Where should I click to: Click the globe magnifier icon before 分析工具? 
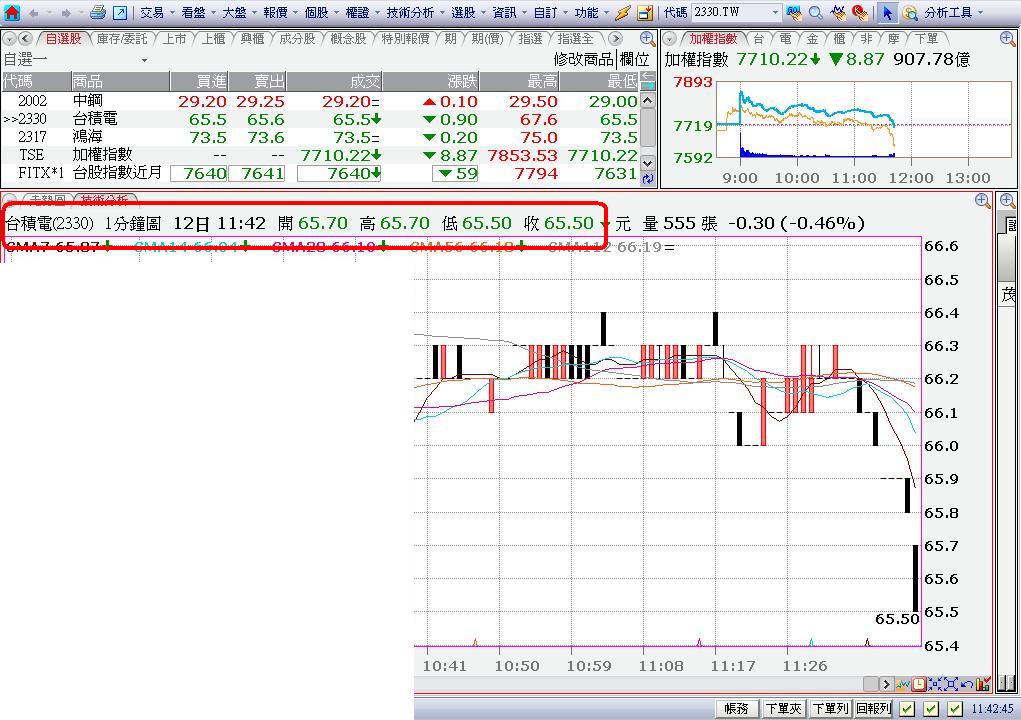[x=910, y=12]
